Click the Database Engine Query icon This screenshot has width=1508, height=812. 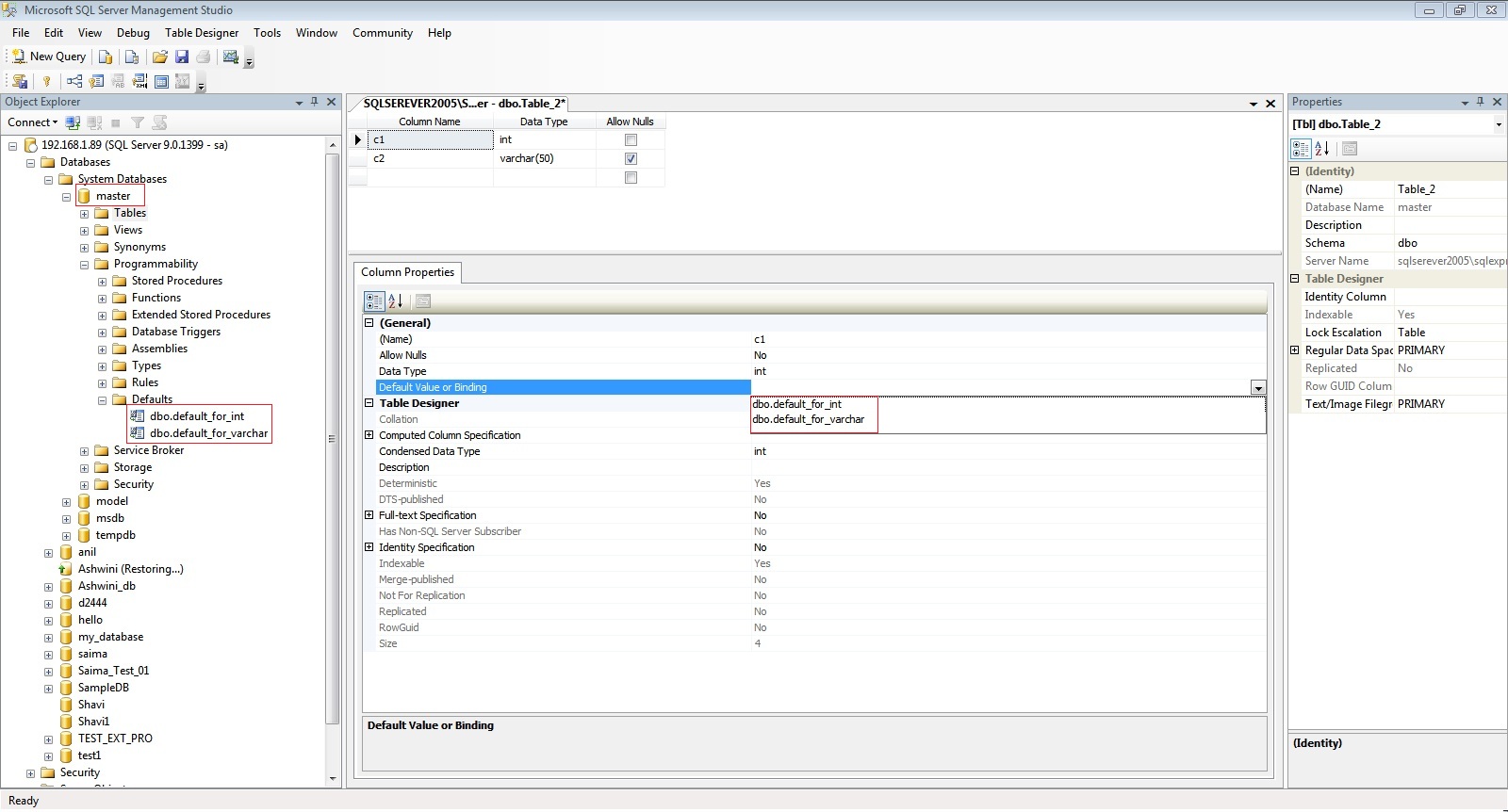pyautogui.click(x=106, y=57)
